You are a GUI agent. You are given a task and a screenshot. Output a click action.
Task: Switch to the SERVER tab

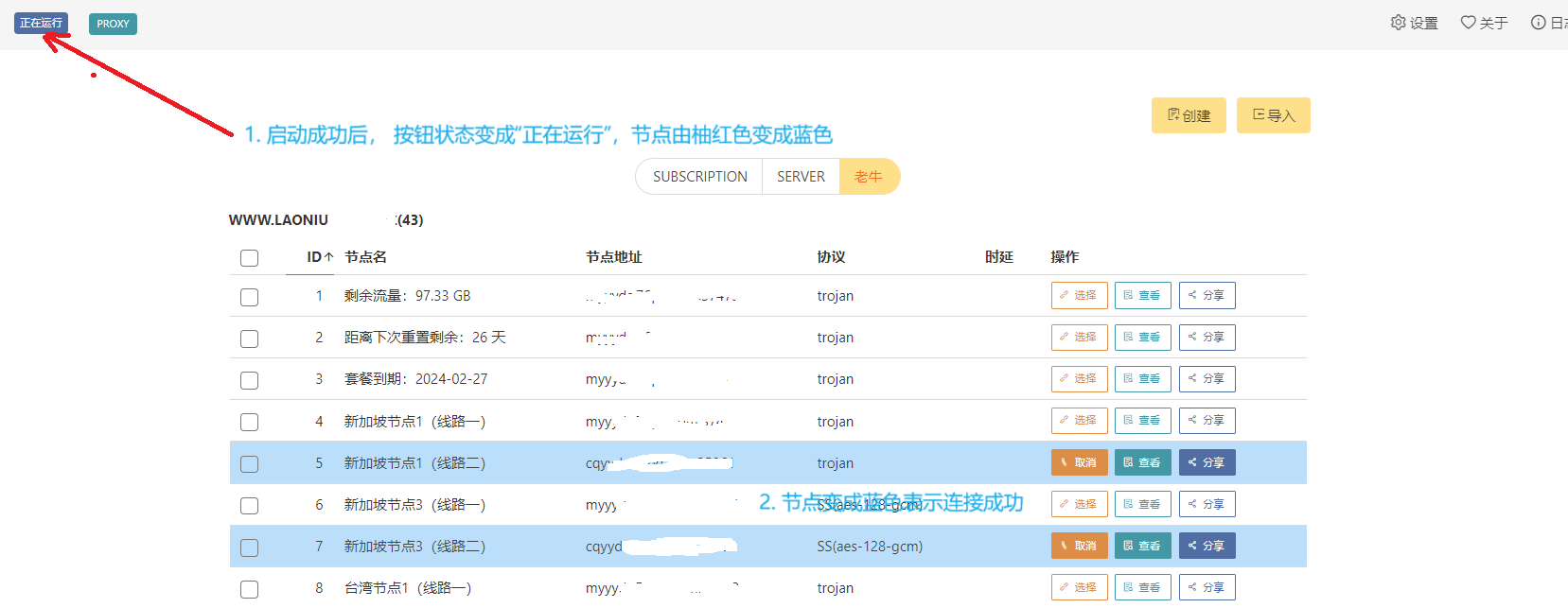click(x=801, y=177)
